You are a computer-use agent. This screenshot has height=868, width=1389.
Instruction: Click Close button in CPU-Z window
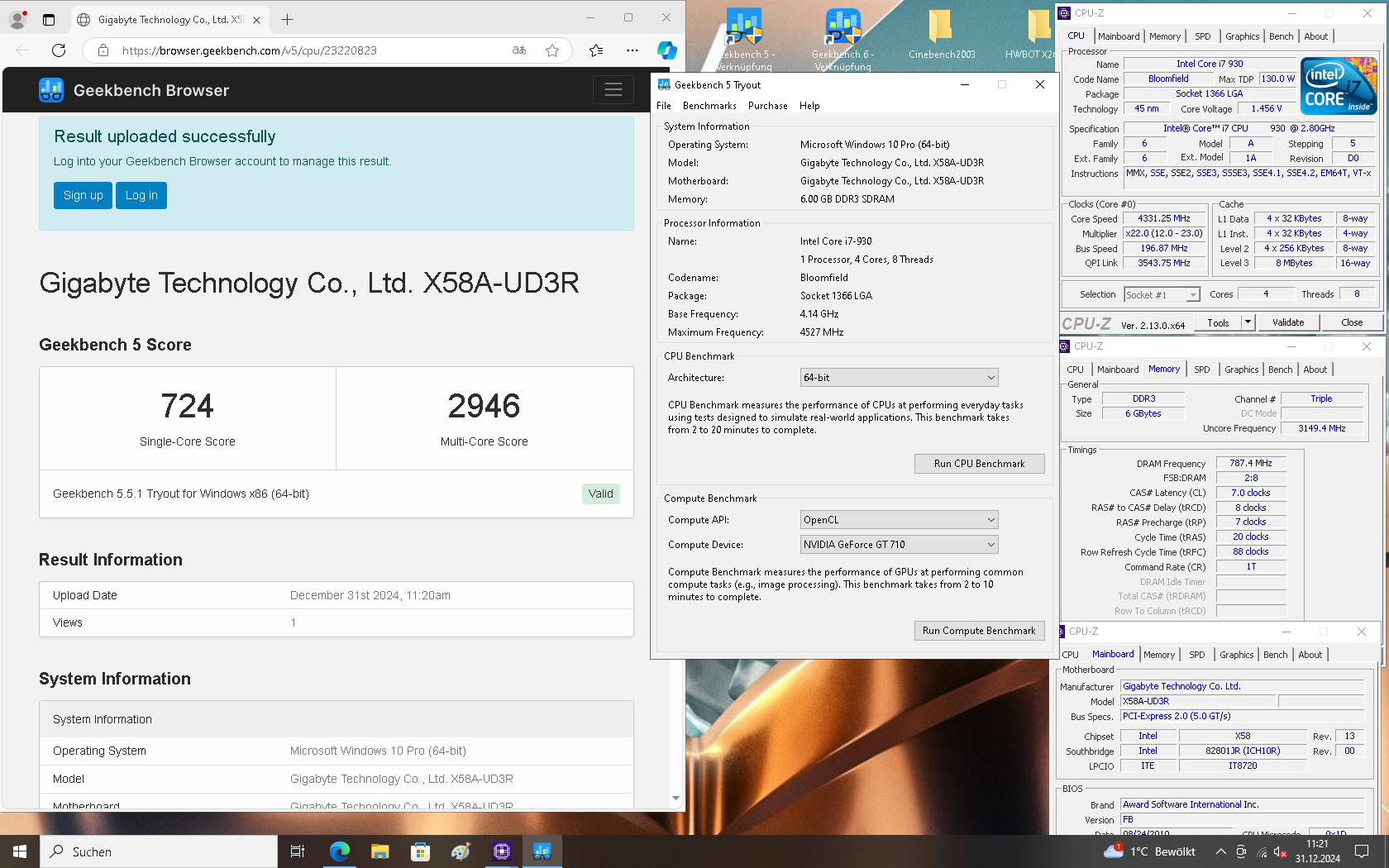[x=1352, y=322]
